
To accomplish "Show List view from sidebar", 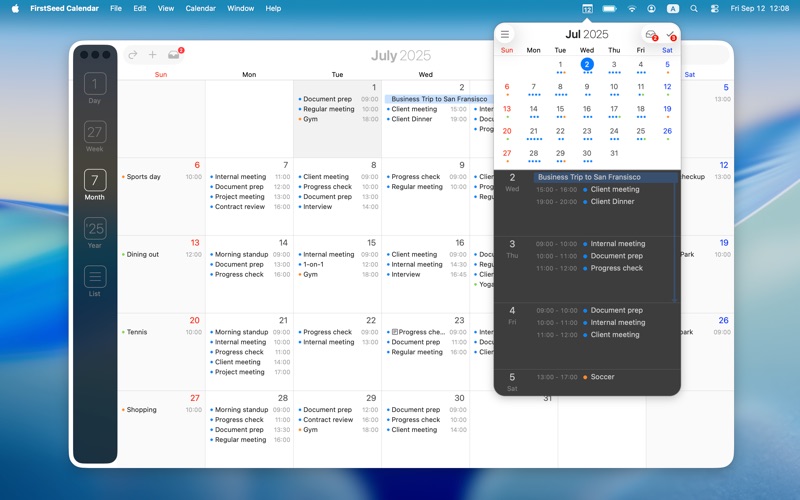I will (x=95, y=280).
